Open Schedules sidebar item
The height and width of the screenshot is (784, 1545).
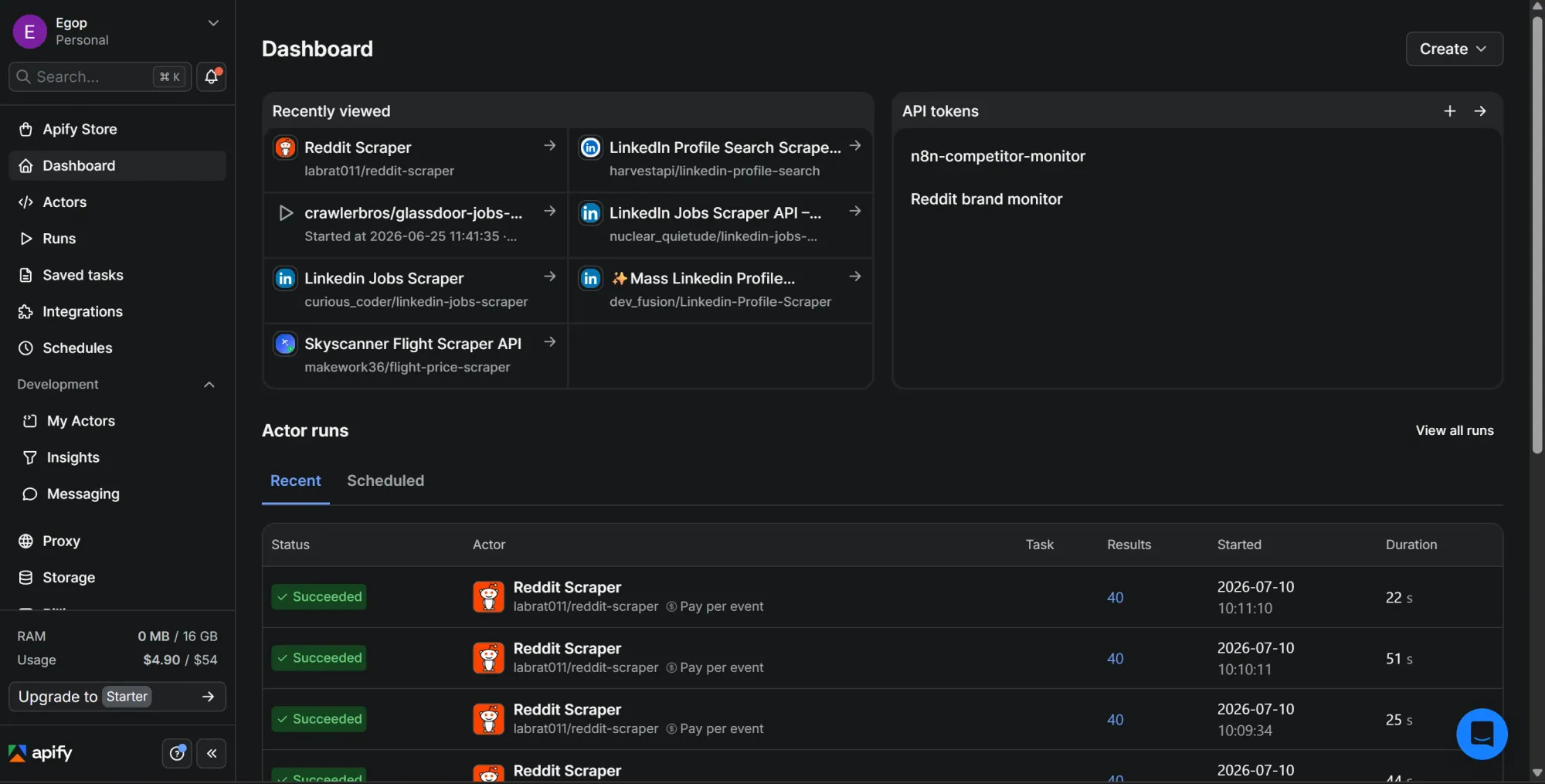117,348
